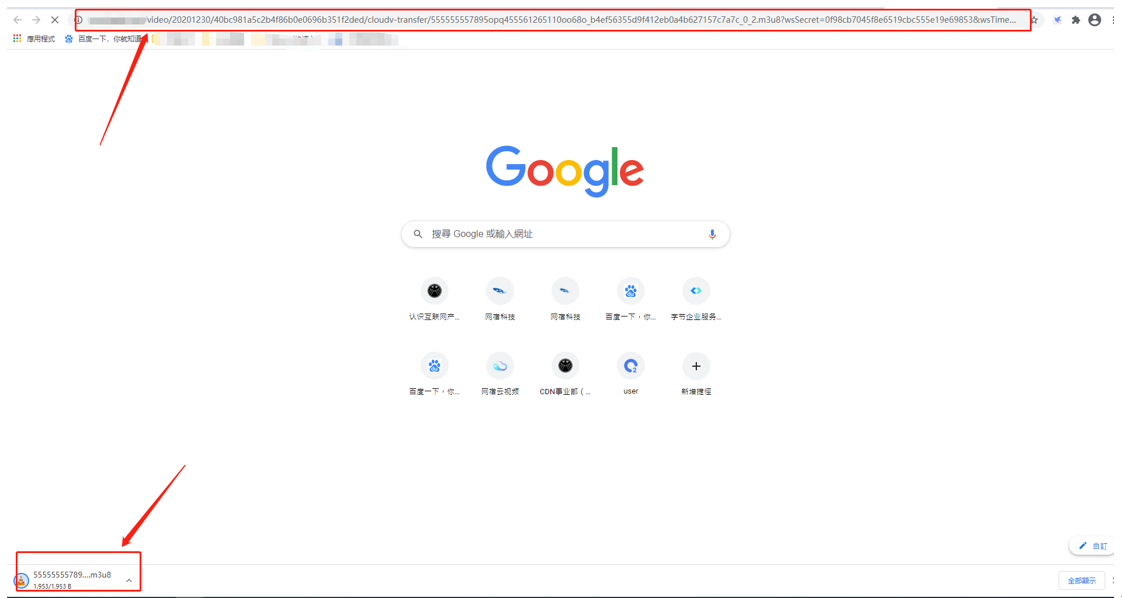Open the downloaded m3u8 file
The image size is (1122, 598).
click(64, 579)
